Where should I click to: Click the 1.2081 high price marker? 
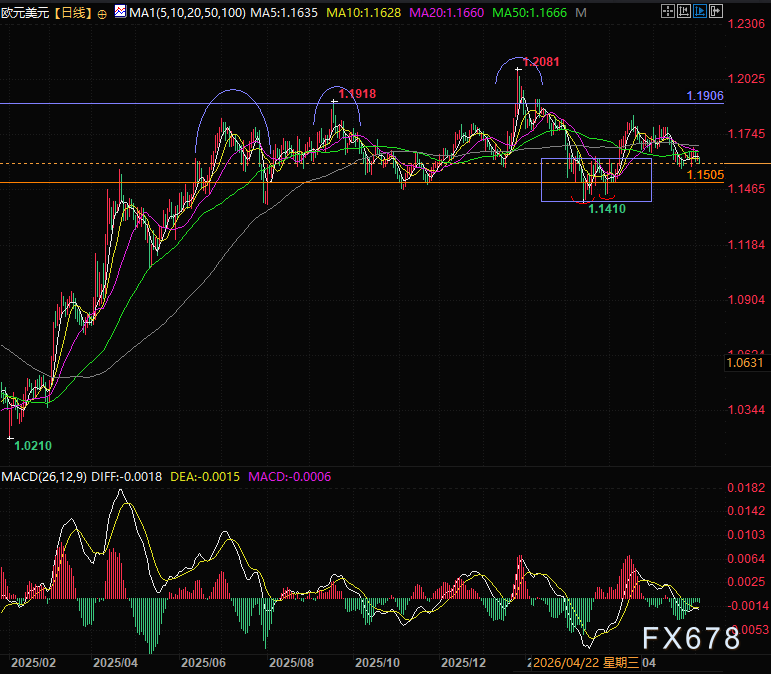541,62
